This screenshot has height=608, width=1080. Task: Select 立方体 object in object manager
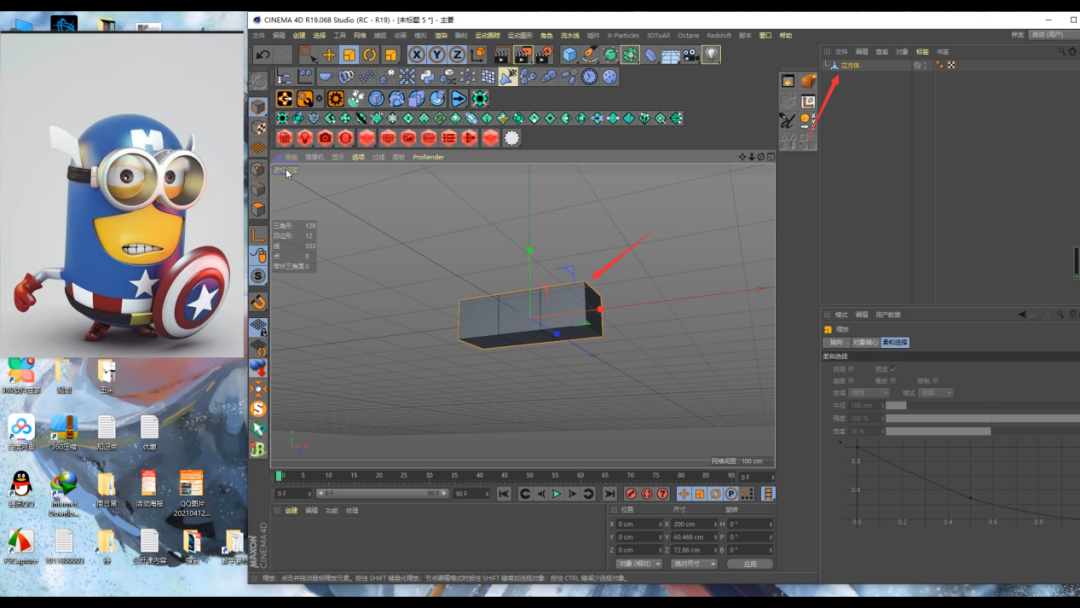(x=850, y=65)
